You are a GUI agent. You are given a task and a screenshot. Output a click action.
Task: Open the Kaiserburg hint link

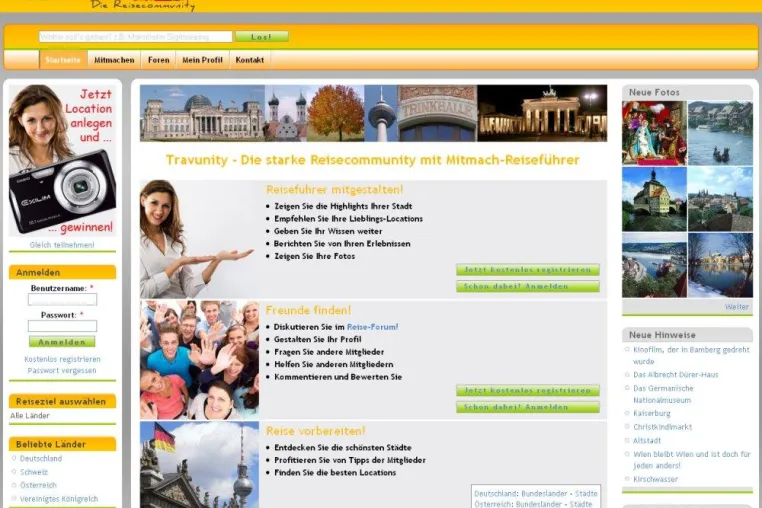652,413
